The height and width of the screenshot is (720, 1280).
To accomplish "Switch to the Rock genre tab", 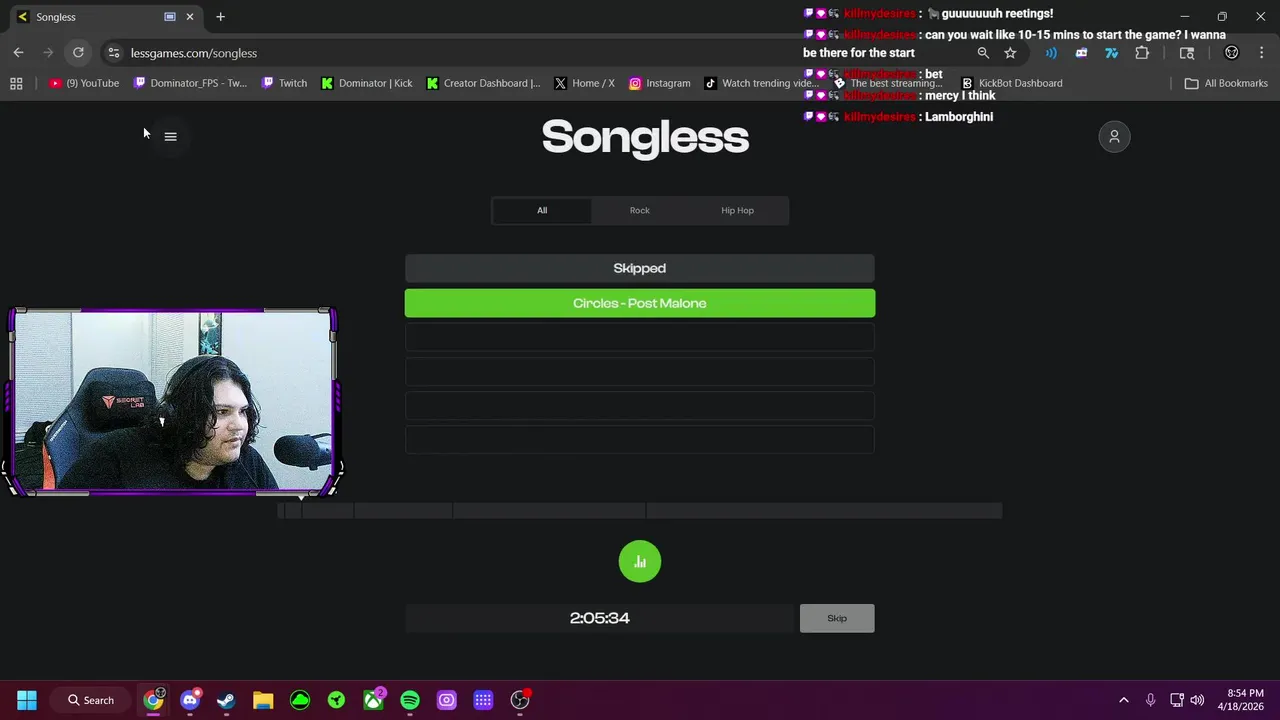I will [x=640, y=210].
